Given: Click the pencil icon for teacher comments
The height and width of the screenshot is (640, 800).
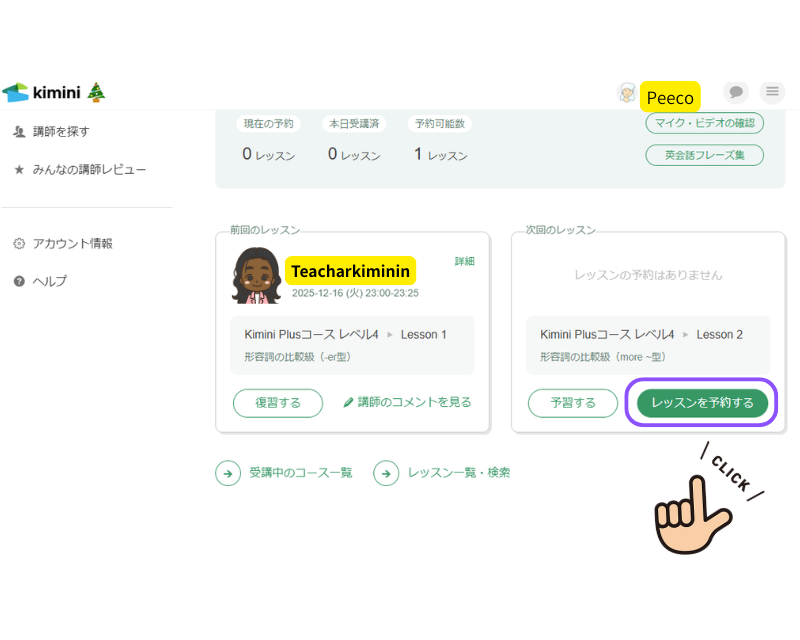Looking at the screenshot, I should [x=348, y=403].
